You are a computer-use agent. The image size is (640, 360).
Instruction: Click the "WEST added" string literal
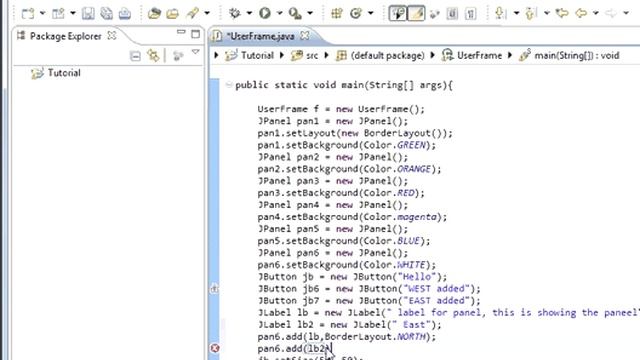click(x=436, y=289)
